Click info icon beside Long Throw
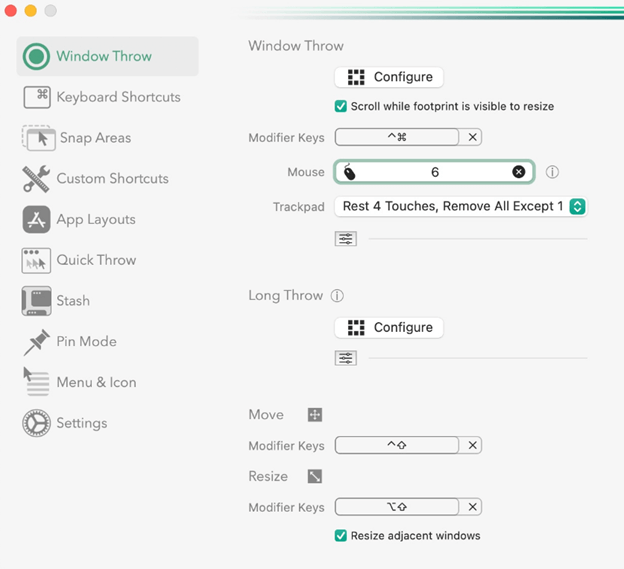This screenshot has height=569, width=624. (337, 296)
